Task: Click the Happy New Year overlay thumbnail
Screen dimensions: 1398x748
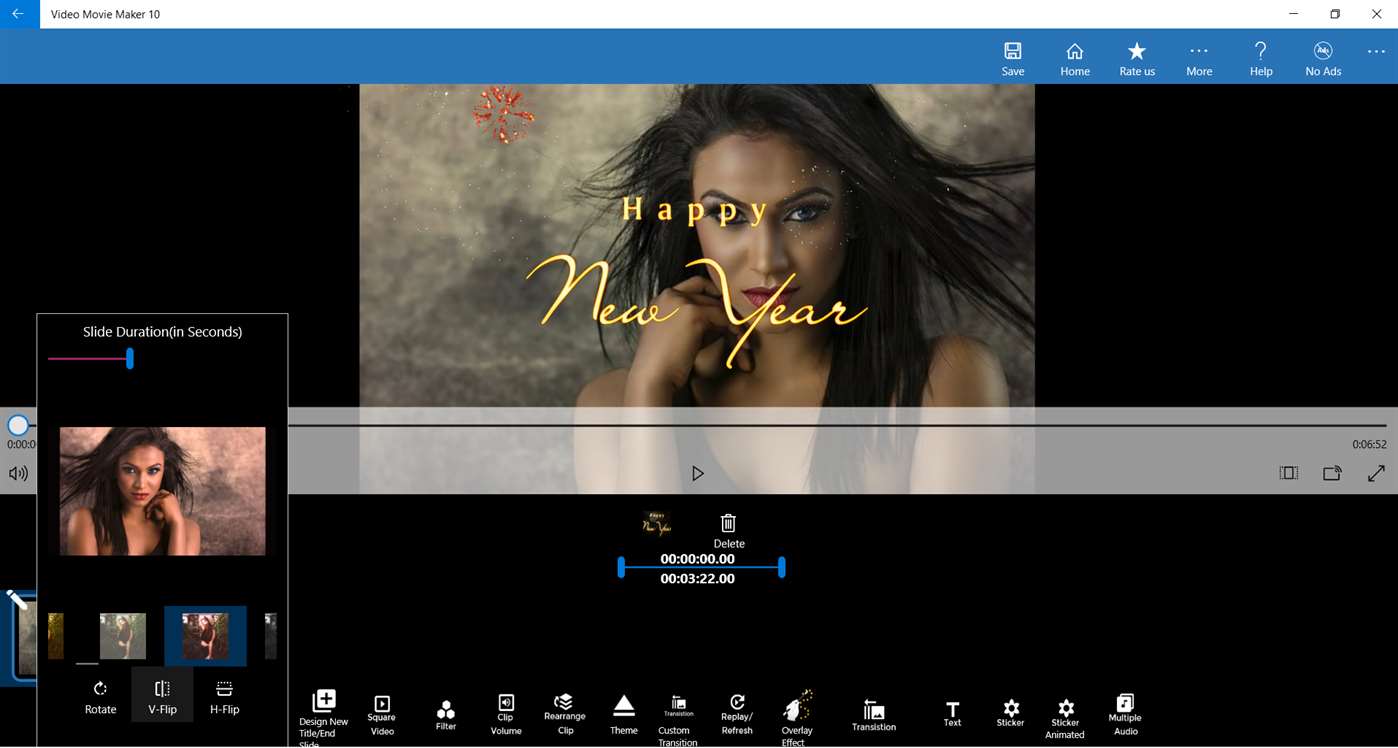Action: click(656, 523)
